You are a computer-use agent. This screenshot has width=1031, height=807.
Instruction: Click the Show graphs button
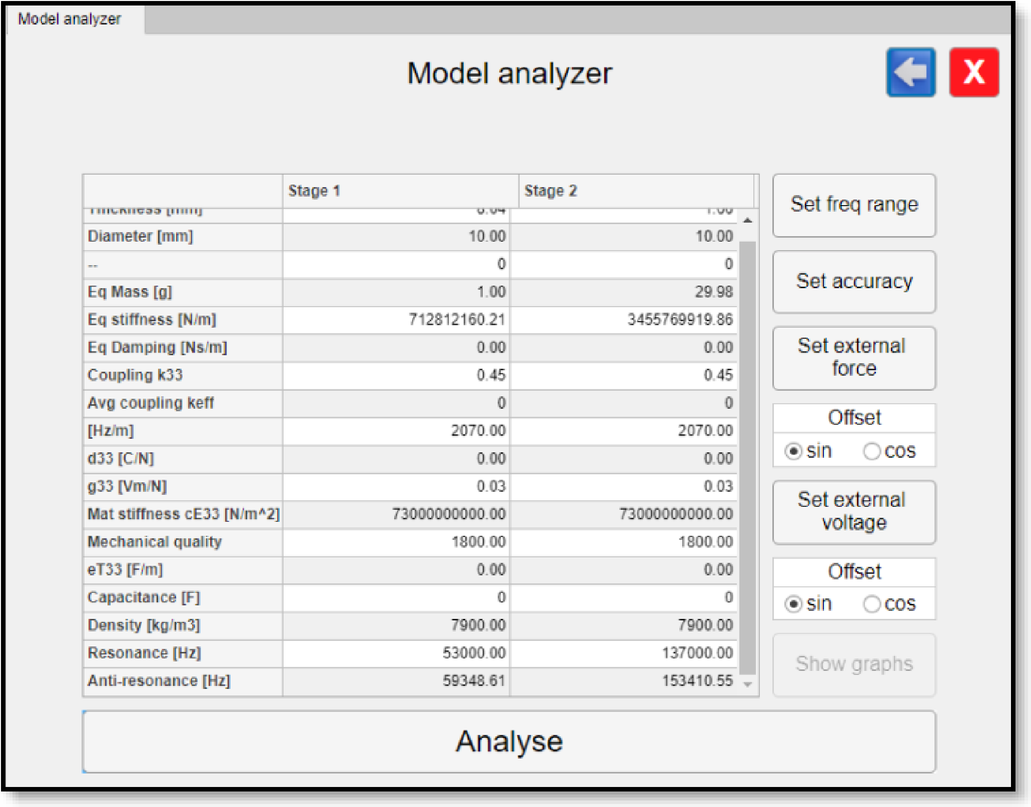coord(853,664)
